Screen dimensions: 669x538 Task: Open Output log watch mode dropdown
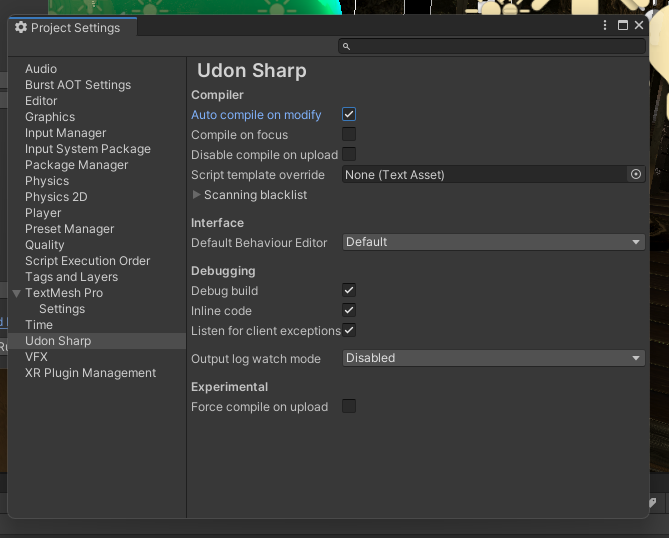pos(494,358)
